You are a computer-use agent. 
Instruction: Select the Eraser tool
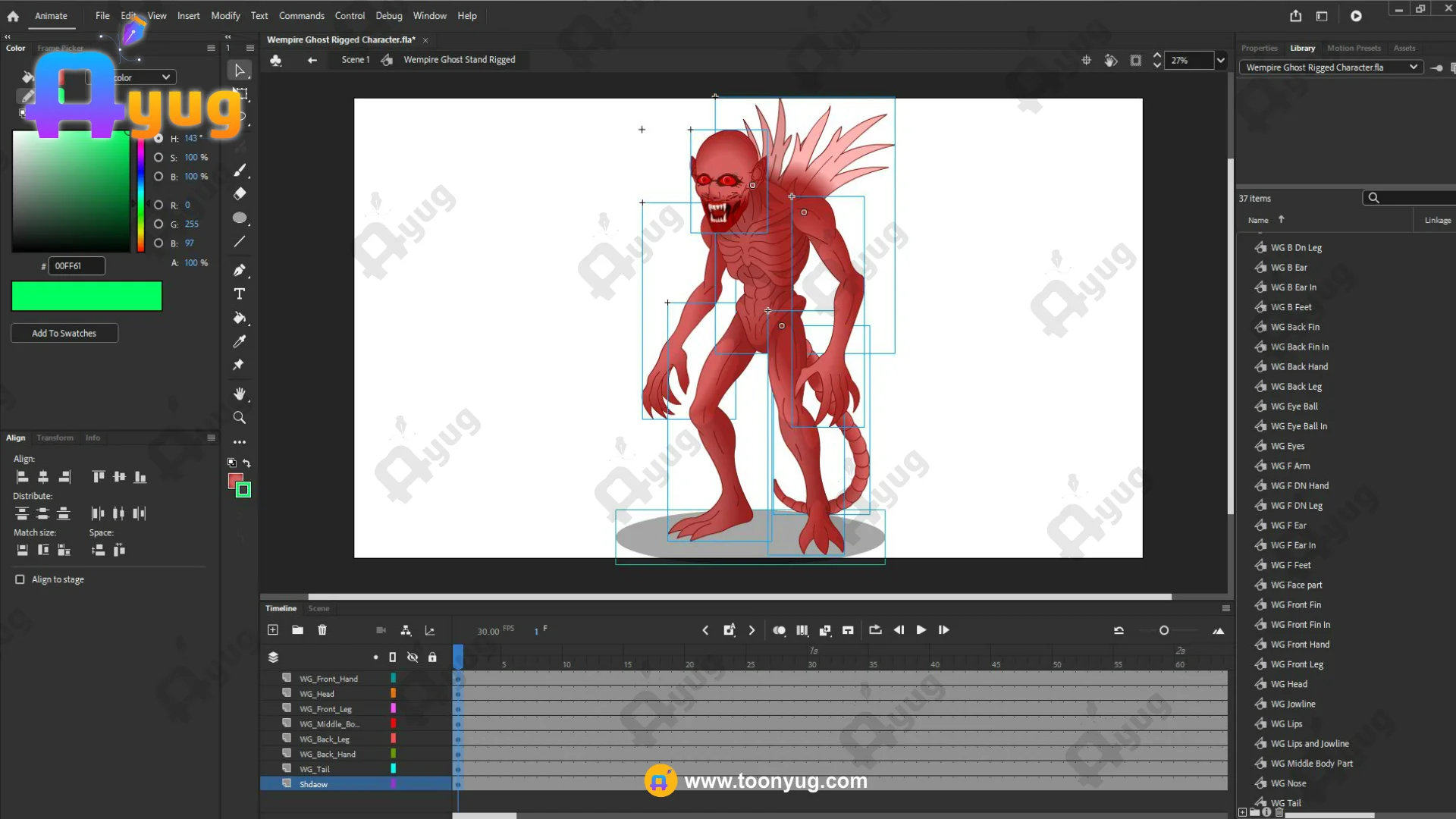[x=240, y=193]
